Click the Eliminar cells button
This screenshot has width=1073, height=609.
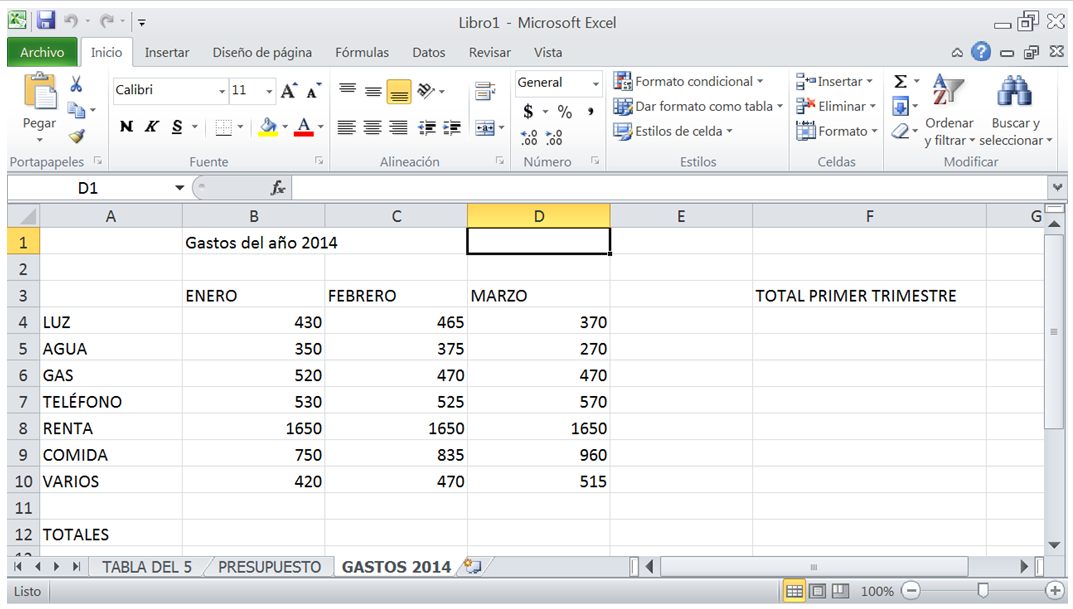point(836,106)
